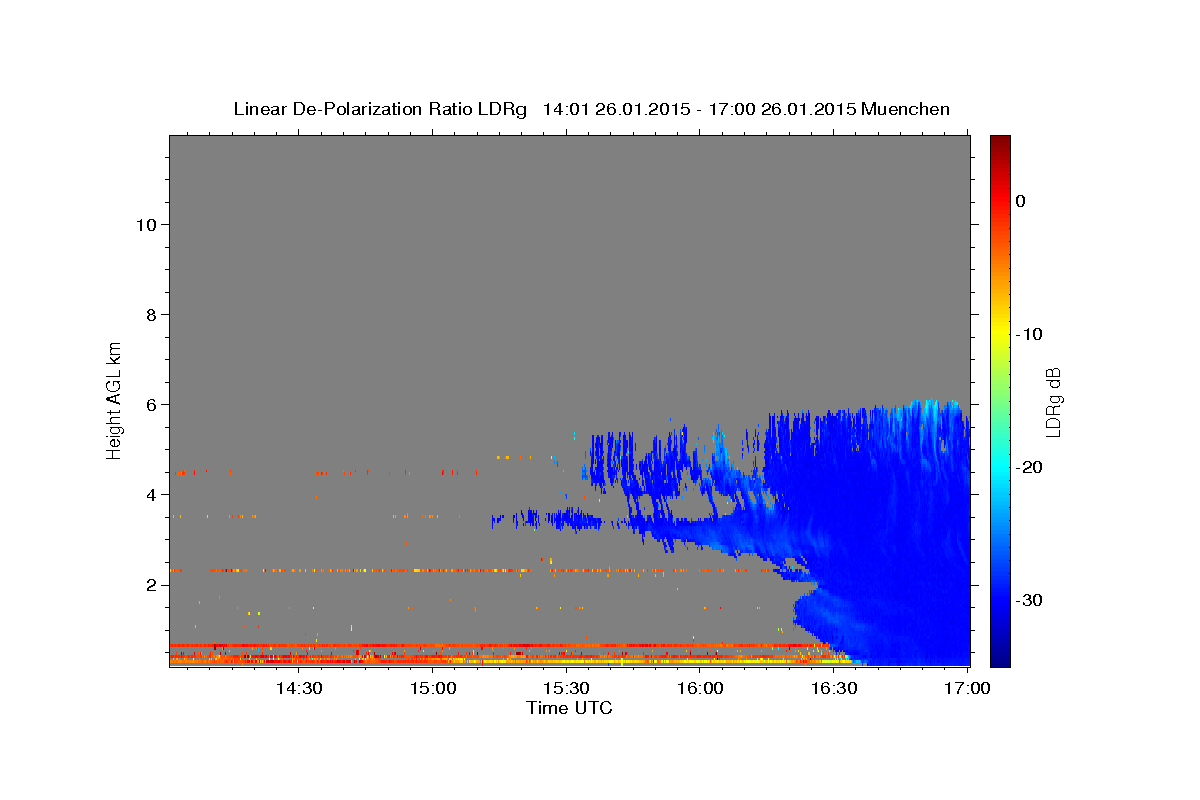
Task: Click the "Time UTC" x-axis label
Action: point(569,708)
